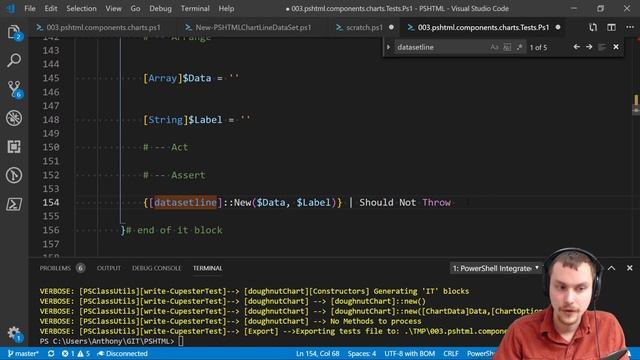Toggle Use Regular Expression in find widget
Viewport: 640px width, 360px height.
pos(519,47)
